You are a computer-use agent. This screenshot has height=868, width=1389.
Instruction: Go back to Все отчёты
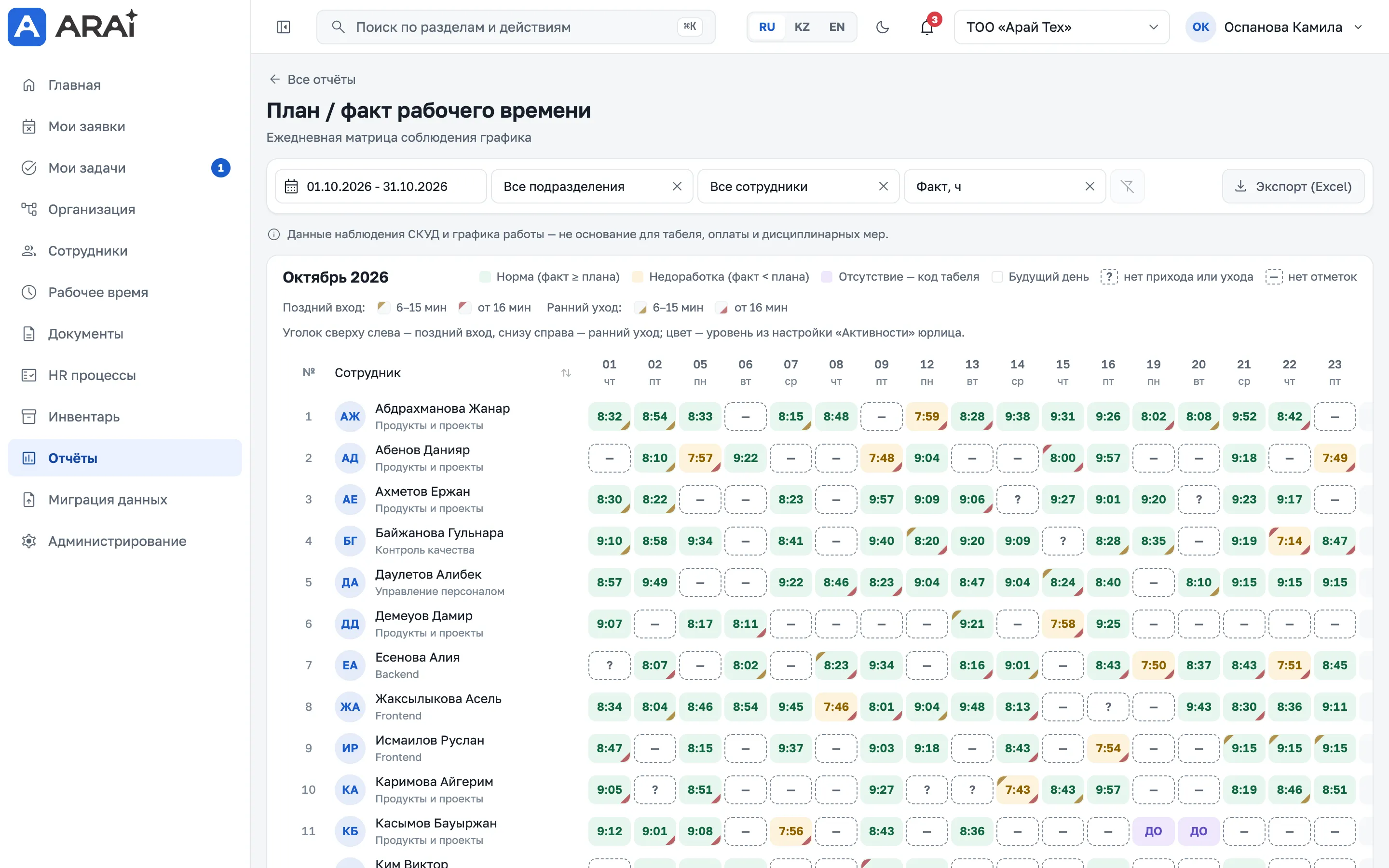point(312,79)
